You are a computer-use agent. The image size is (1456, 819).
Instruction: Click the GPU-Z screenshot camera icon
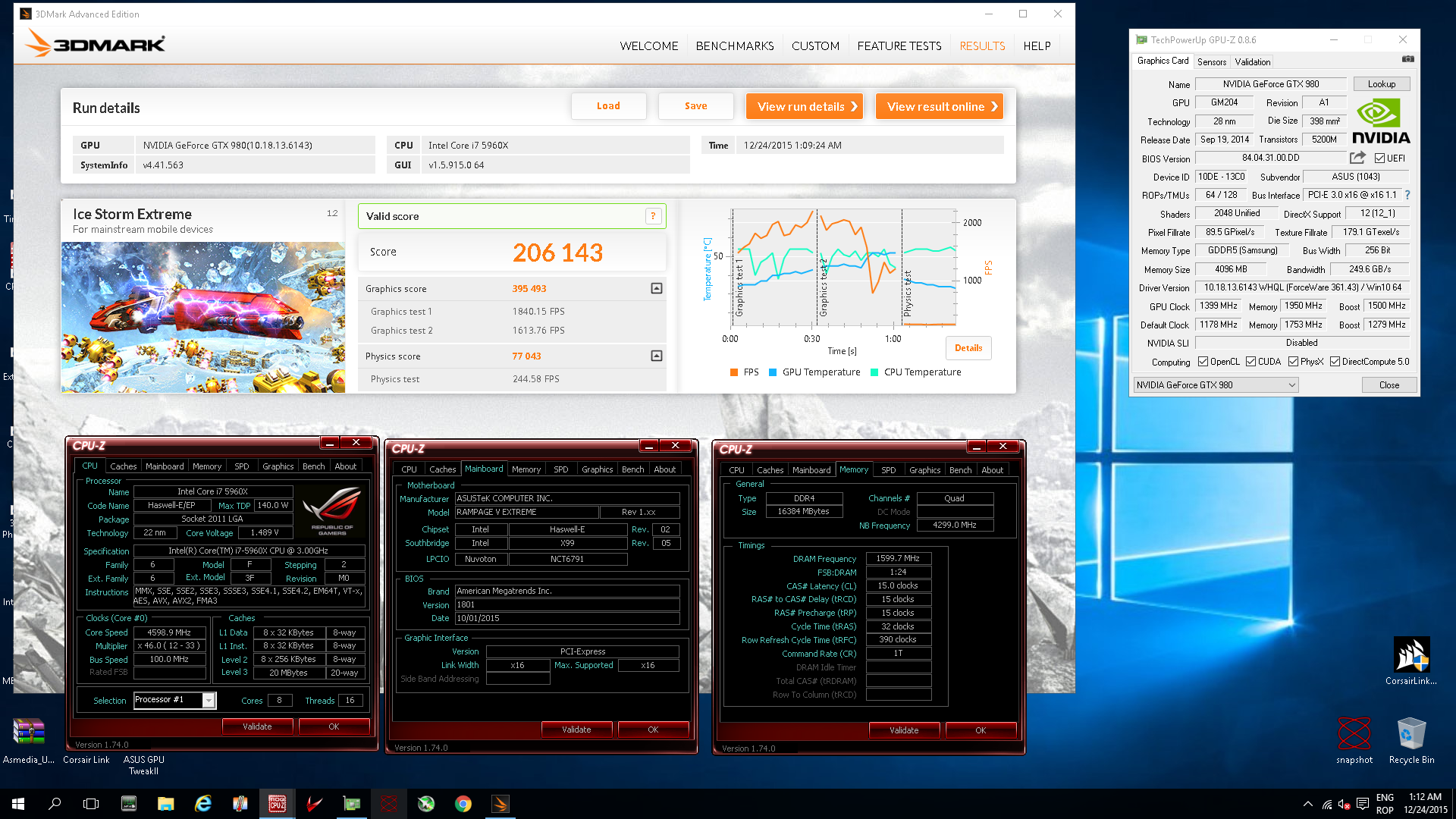1407,59
